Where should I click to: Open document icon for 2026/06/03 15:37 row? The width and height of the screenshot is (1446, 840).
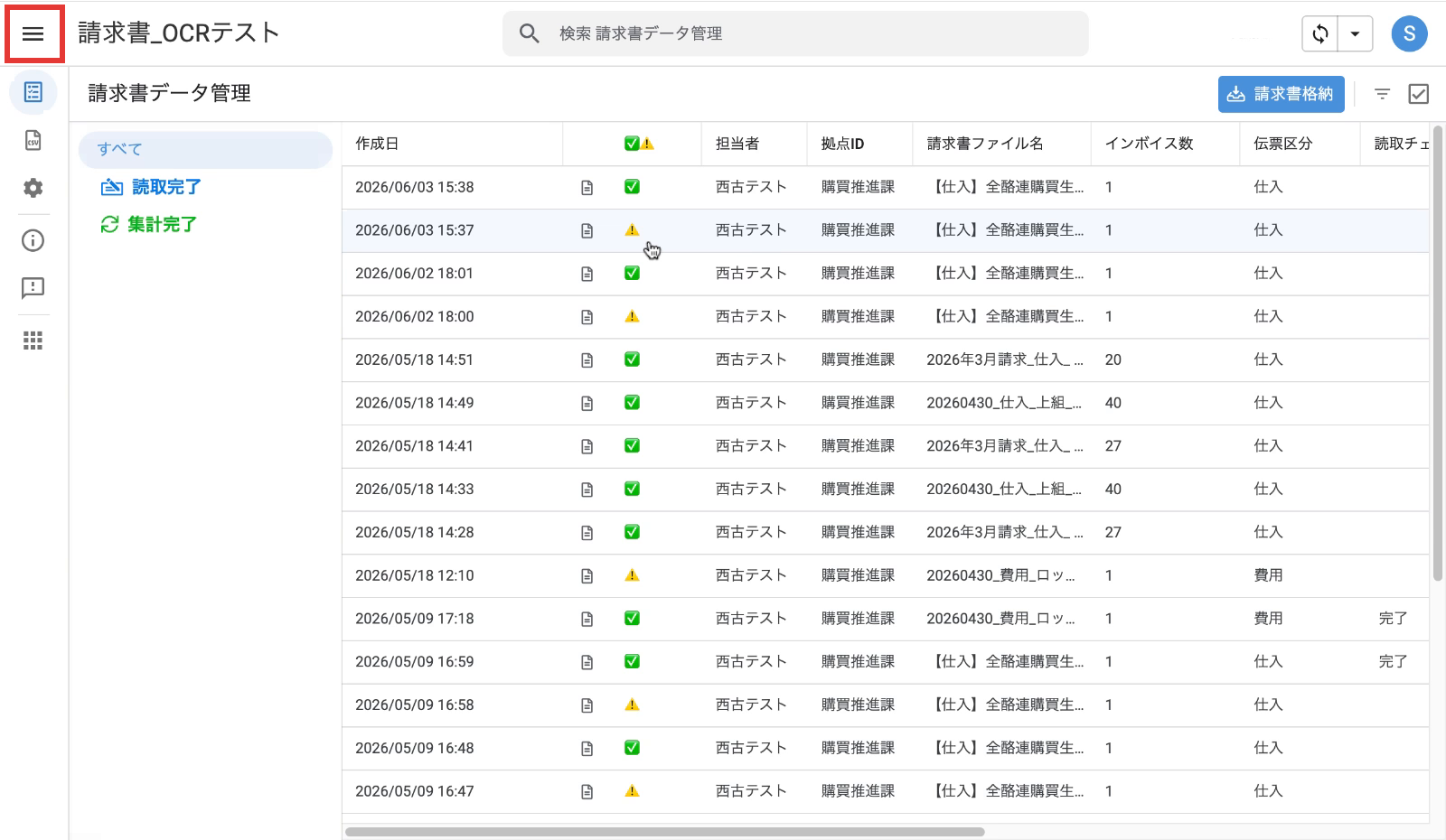[587, 231]
